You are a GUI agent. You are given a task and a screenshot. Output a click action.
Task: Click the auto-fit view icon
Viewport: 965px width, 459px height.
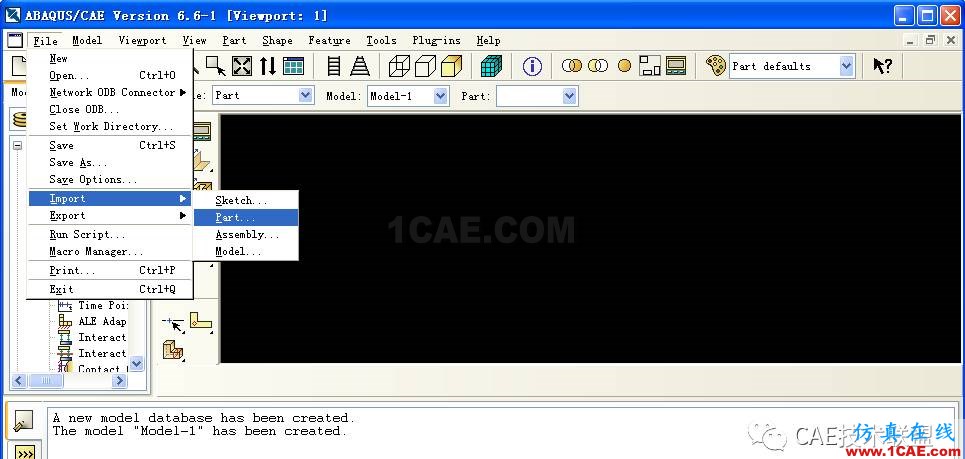click(x=242, y=66)
